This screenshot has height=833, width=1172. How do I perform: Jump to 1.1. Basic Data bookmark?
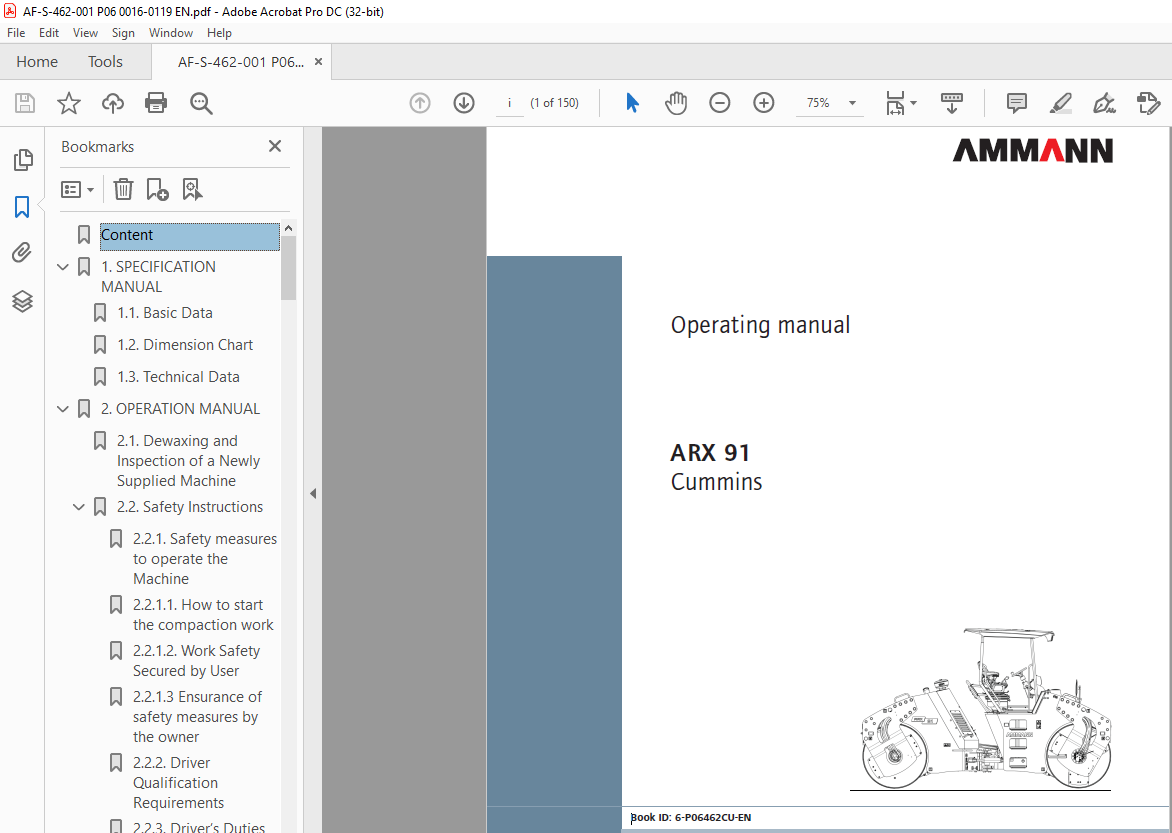[x=164, y=313]
